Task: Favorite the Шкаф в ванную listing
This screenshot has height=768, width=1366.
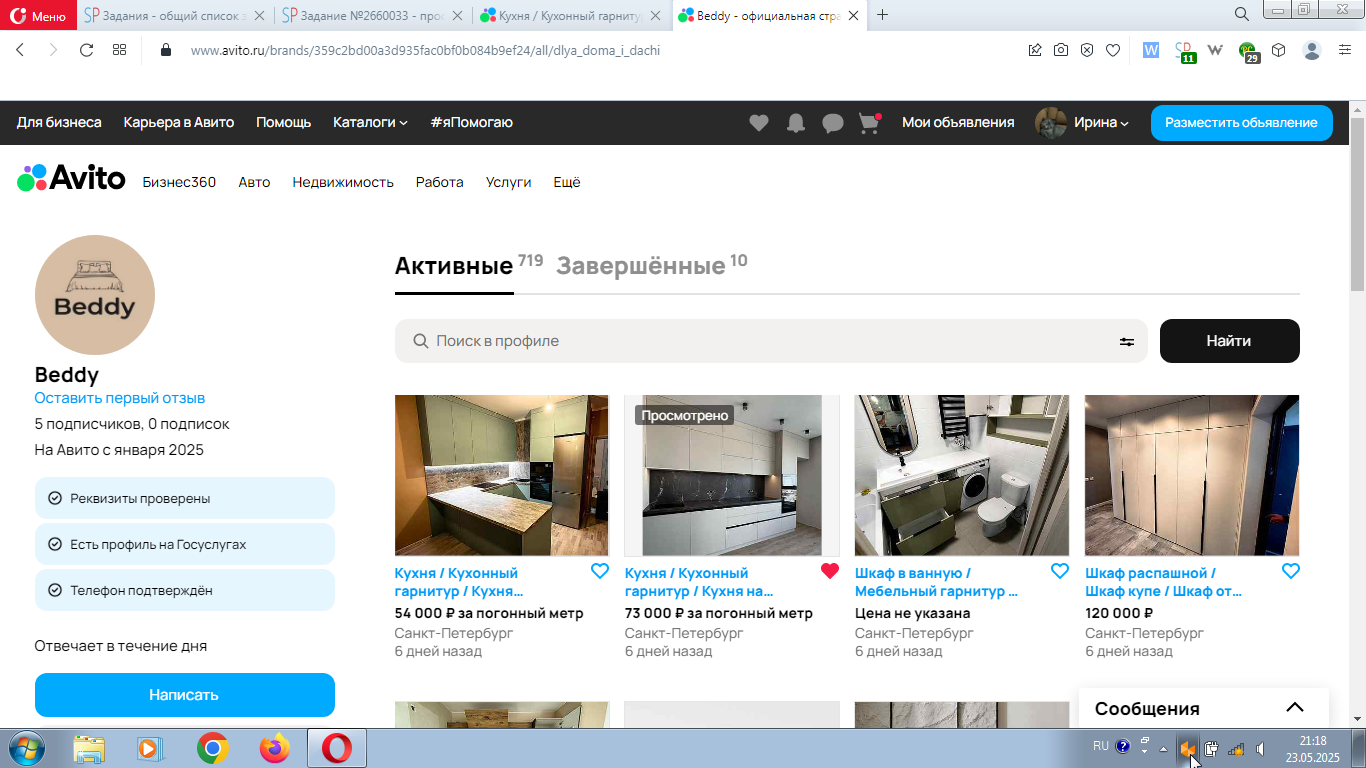Action: pyautogui.click(x=1059, y=571)
